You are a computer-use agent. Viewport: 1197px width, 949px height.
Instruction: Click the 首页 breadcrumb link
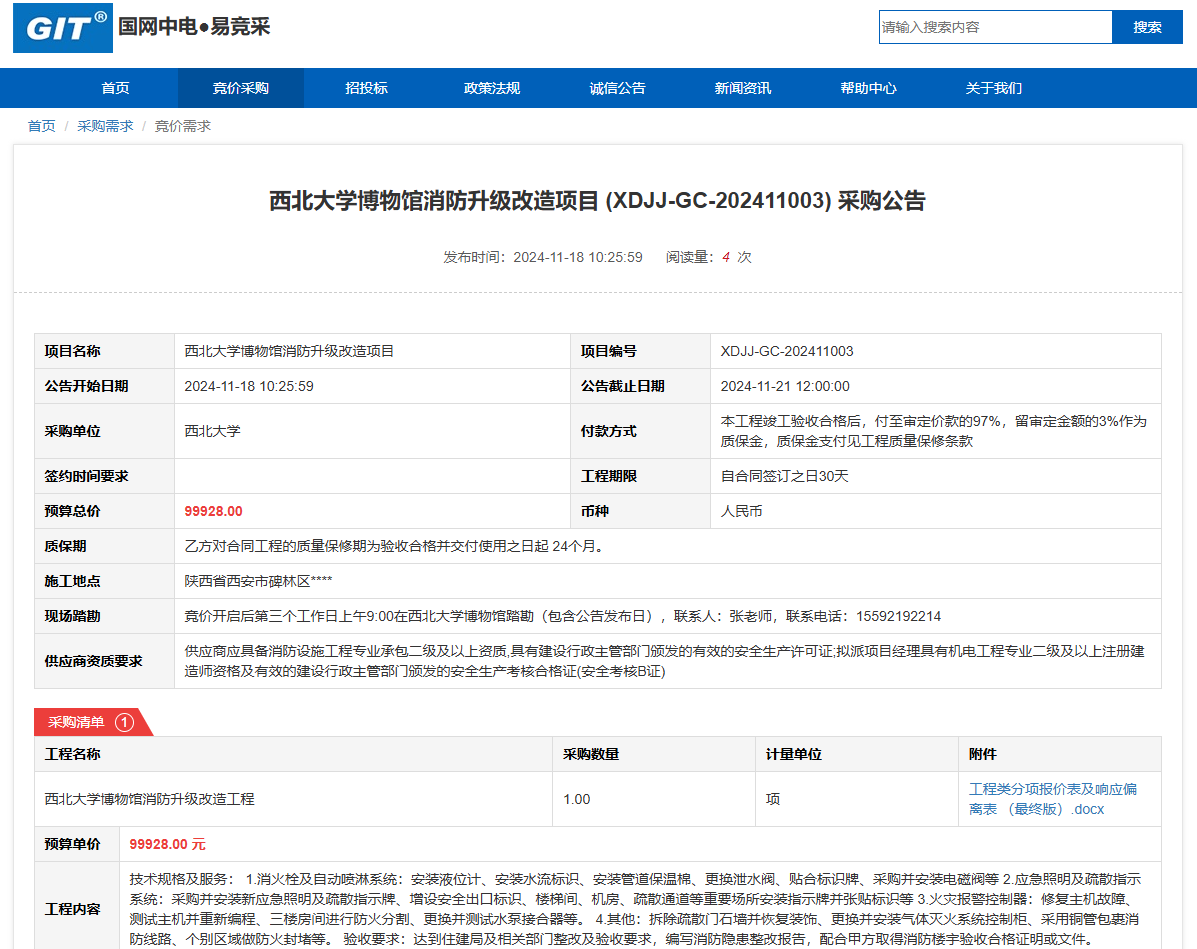point(41,126)
